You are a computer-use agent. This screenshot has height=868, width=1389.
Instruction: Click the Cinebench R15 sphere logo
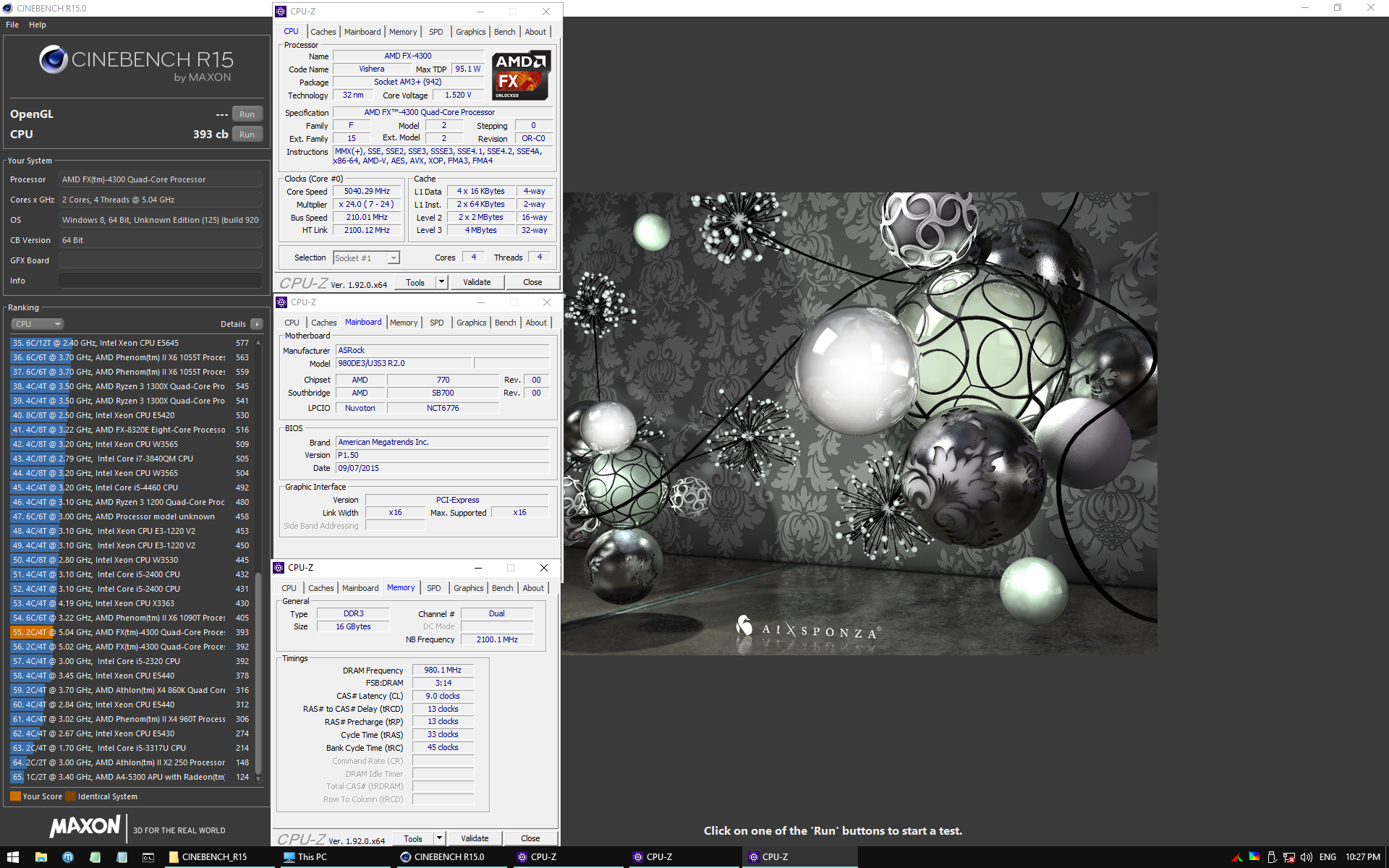(x=54, y=59)
